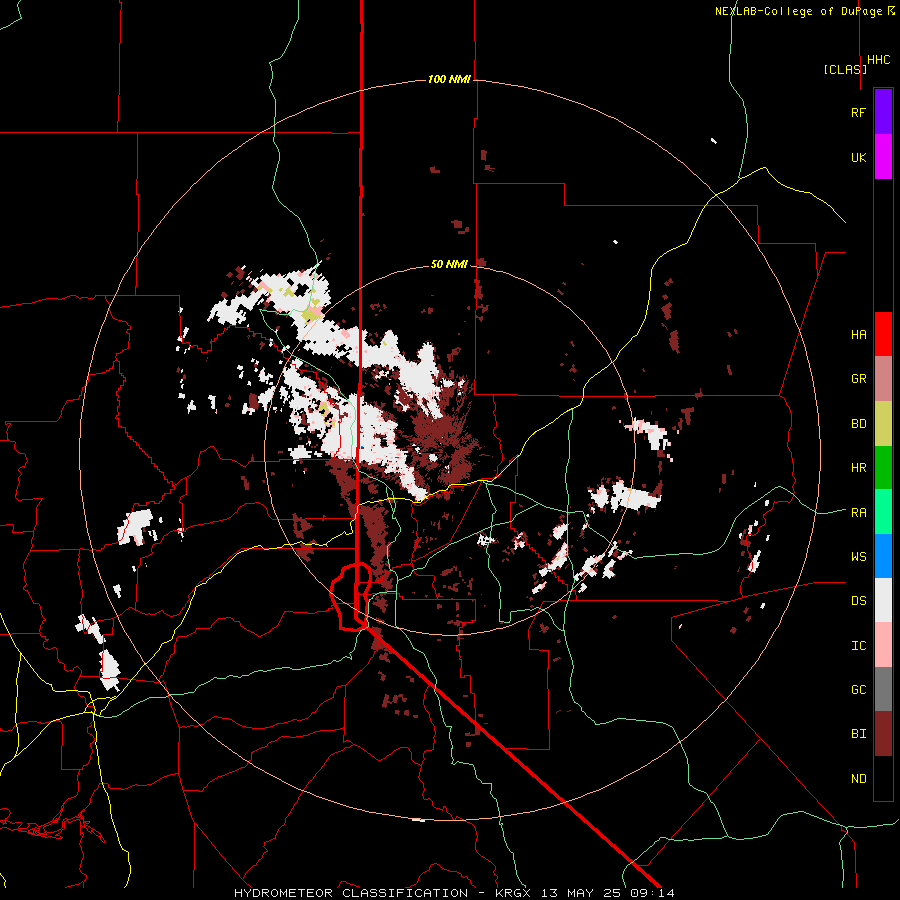This screenshot has width=900, height=900.
Task: Click the 13 MAY 25 date text
Action: [x=585, y=893]
